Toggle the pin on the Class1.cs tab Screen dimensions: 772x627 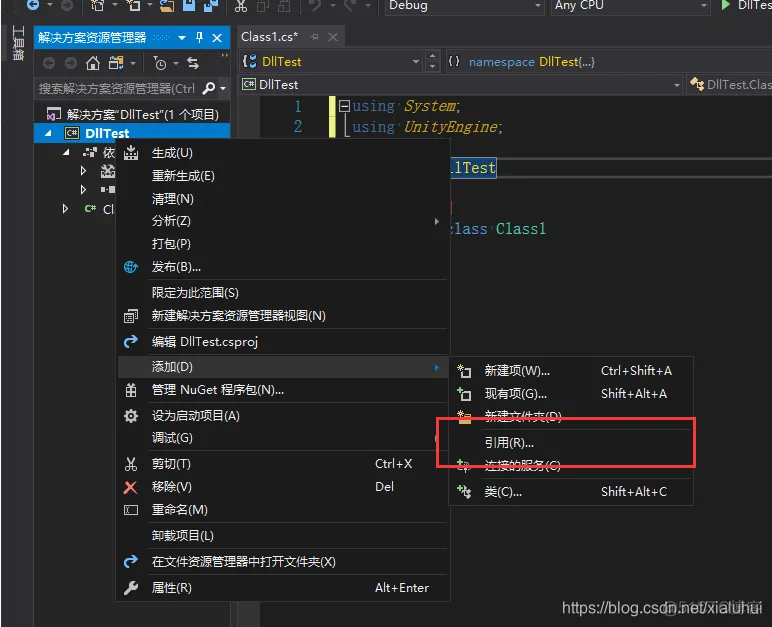314,37
